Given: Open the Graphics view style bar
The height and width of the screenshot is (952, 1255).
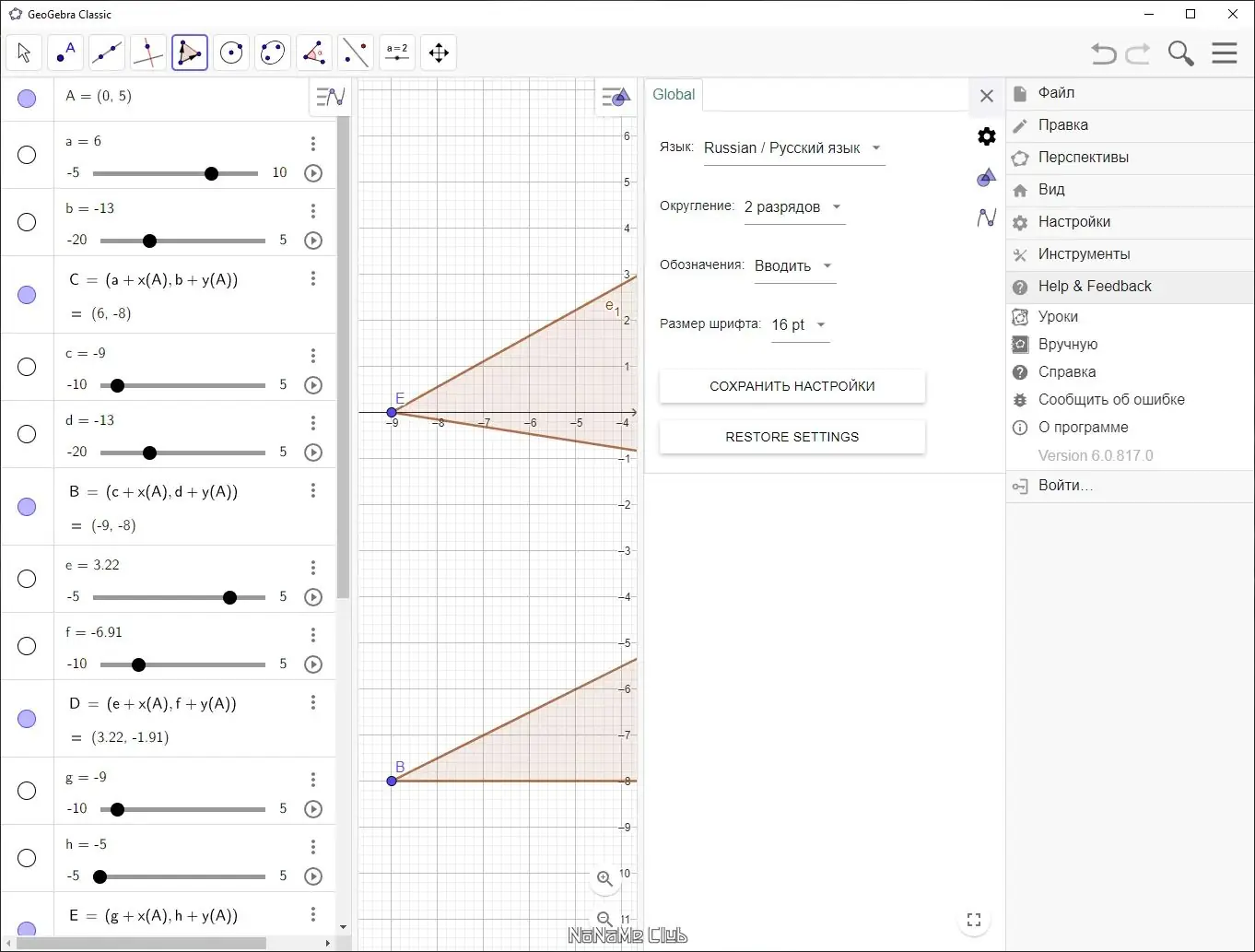Looking at the screenshot, I should pyautogui.click(x=615, y=97).
